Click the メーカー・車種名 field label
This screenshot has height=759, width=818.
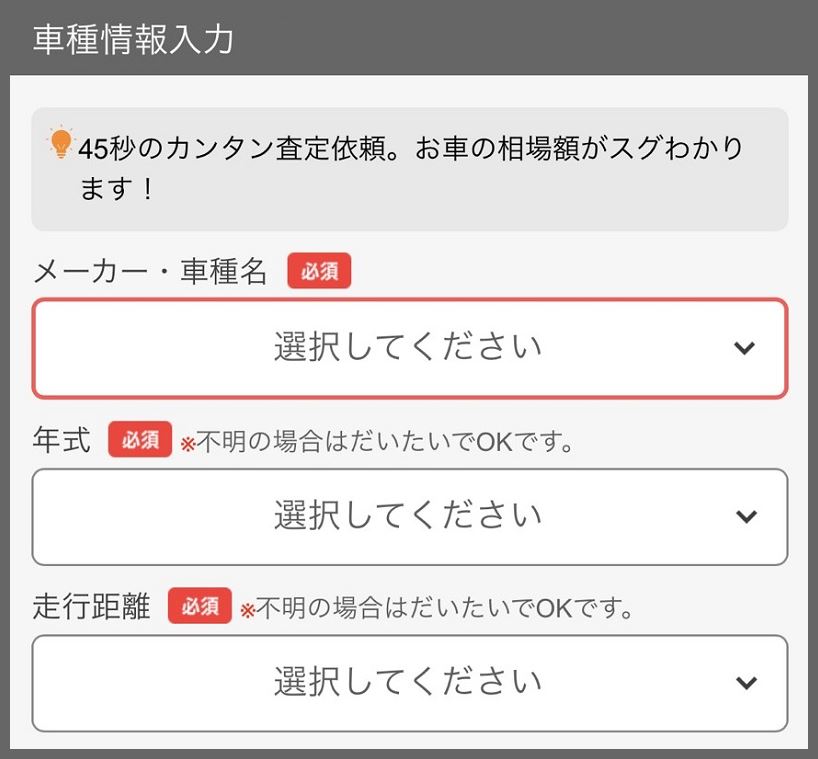coord(151,271)
